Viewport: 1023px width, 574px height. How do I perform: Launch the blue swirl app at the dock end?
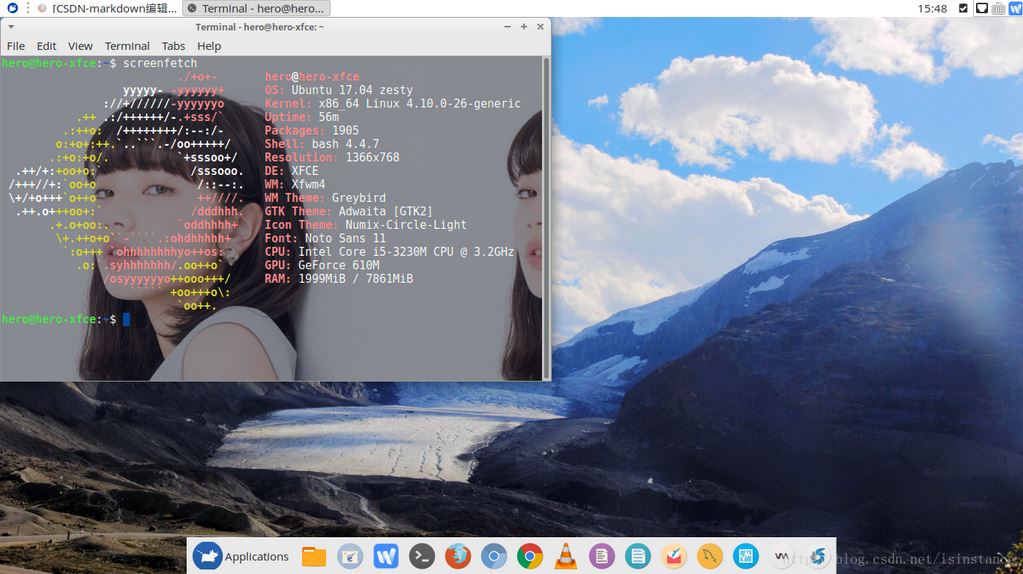pos(817,556)
